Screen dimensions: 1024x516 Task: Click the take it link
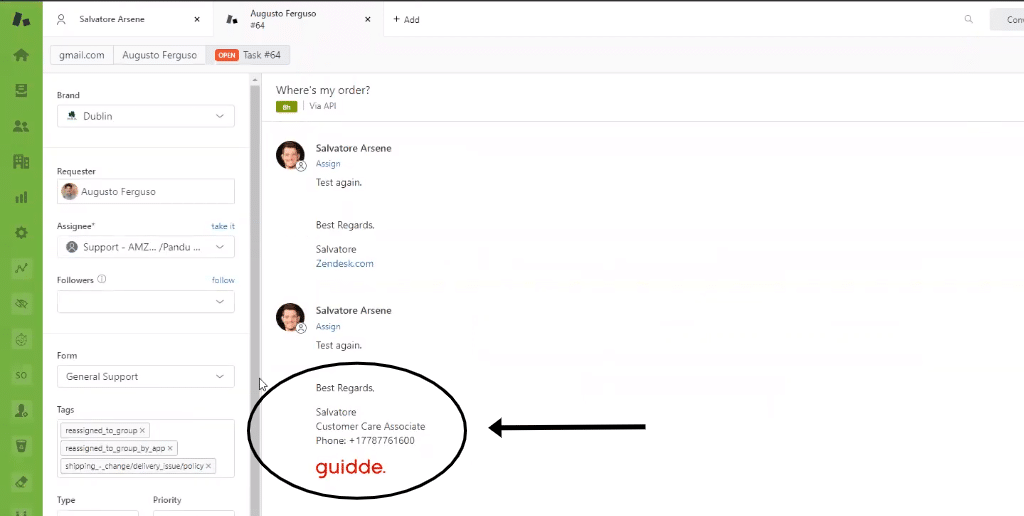pyautogui.click(x=223, y=226)
